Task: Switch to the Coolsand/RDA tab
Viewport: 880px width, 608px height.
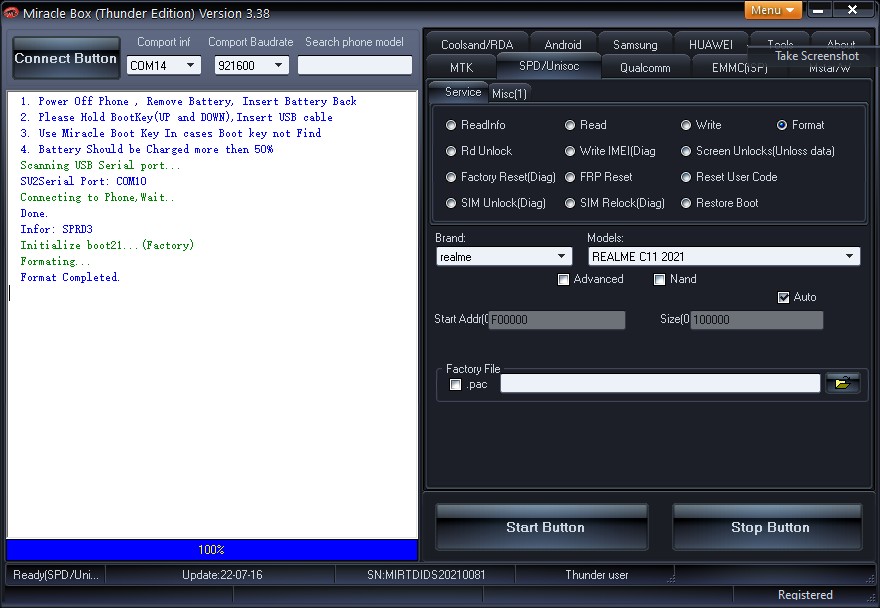Action: (x=476, y=44)
